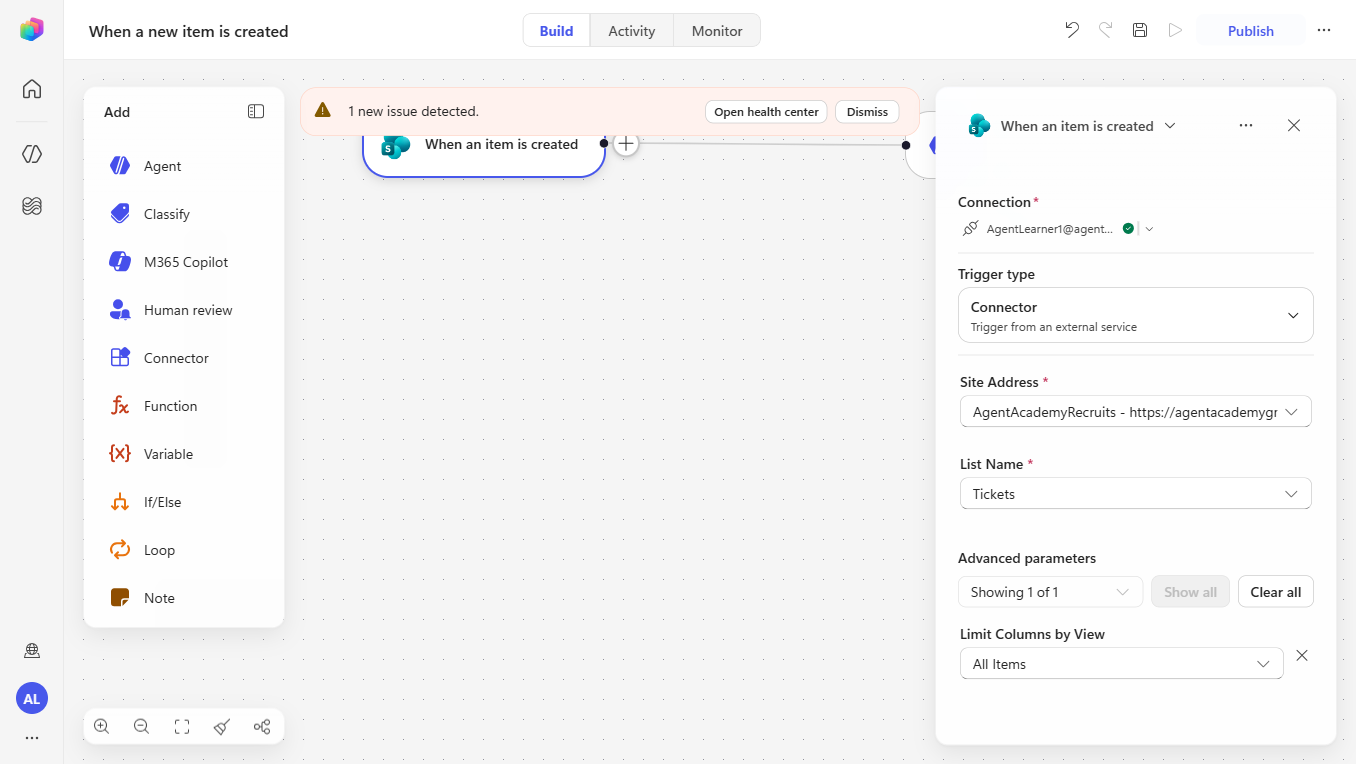Image resolution: width=1356 pixels, height=764 pixels.
Task: Open the Home icon in sidebar
Action: (32, 89)
